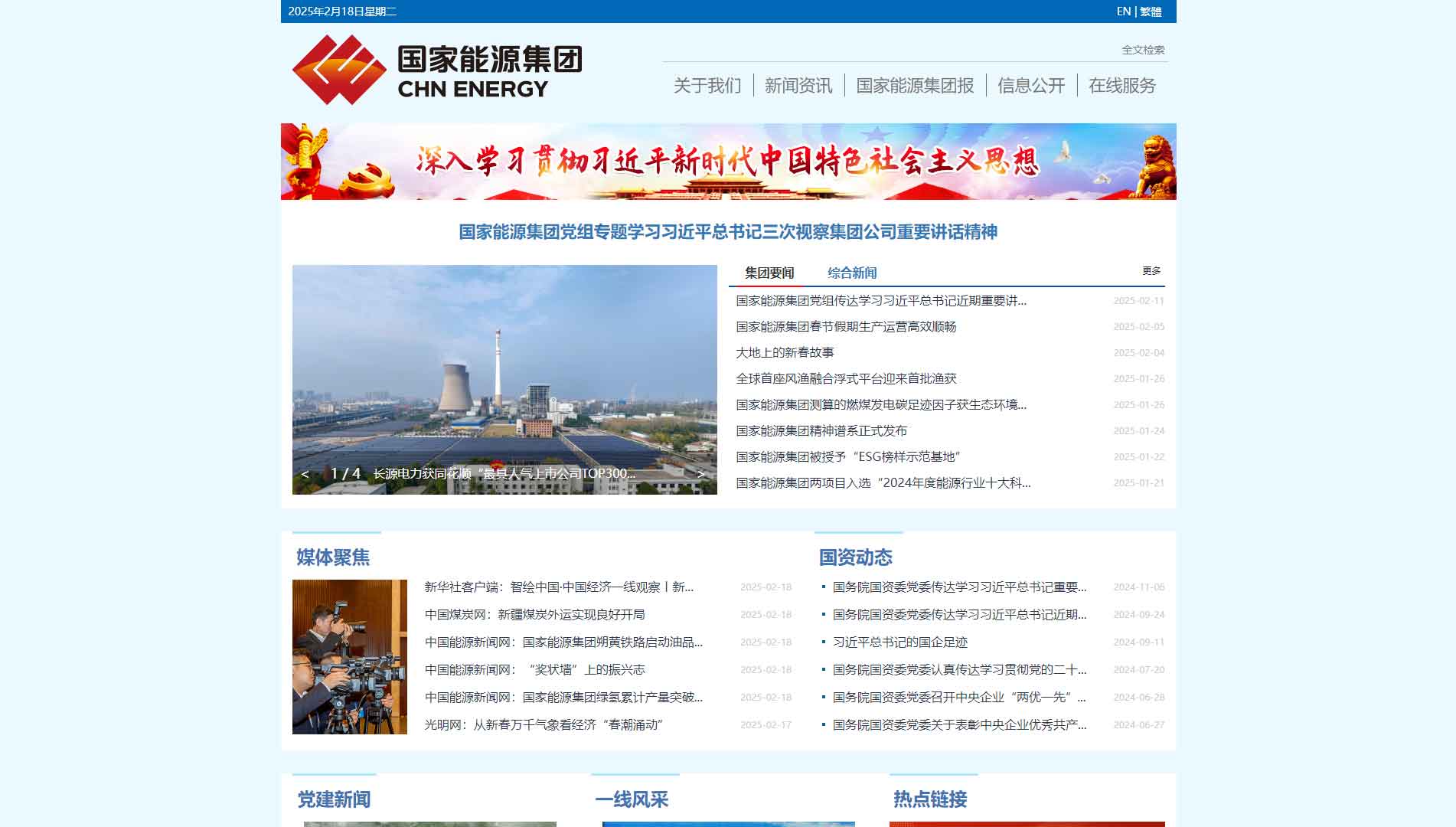Open 中国煤炭网：新疆煤炭外运 article

point(535,615)
